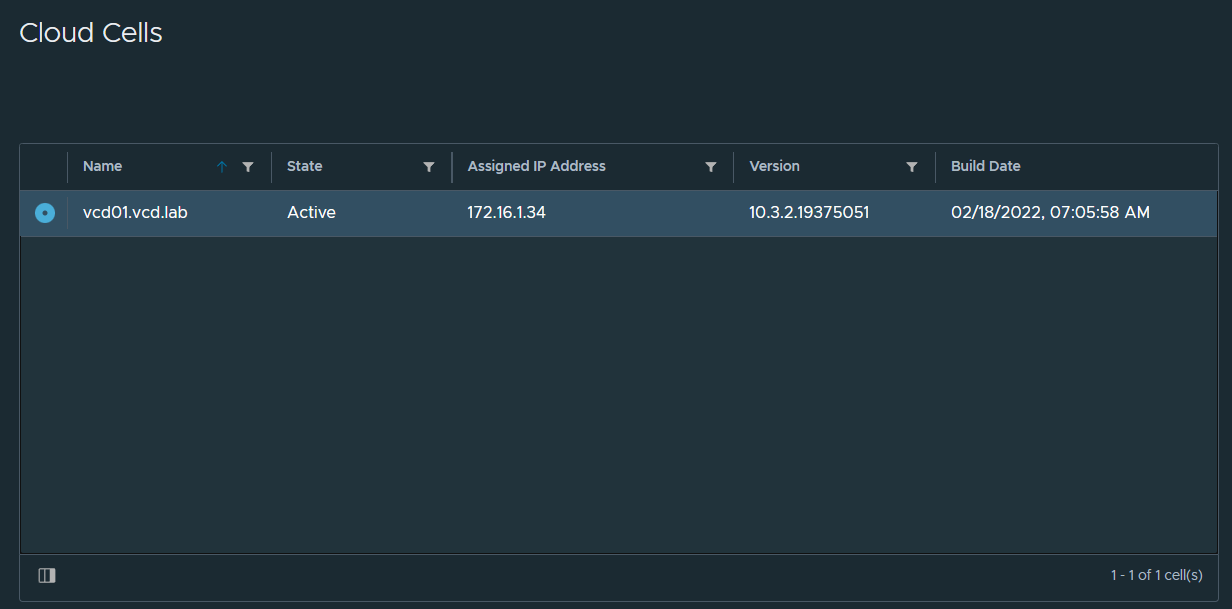Click the divider between Name and State headers
Viewport: 1232px width, 609px height.
(x=271, y=167)
